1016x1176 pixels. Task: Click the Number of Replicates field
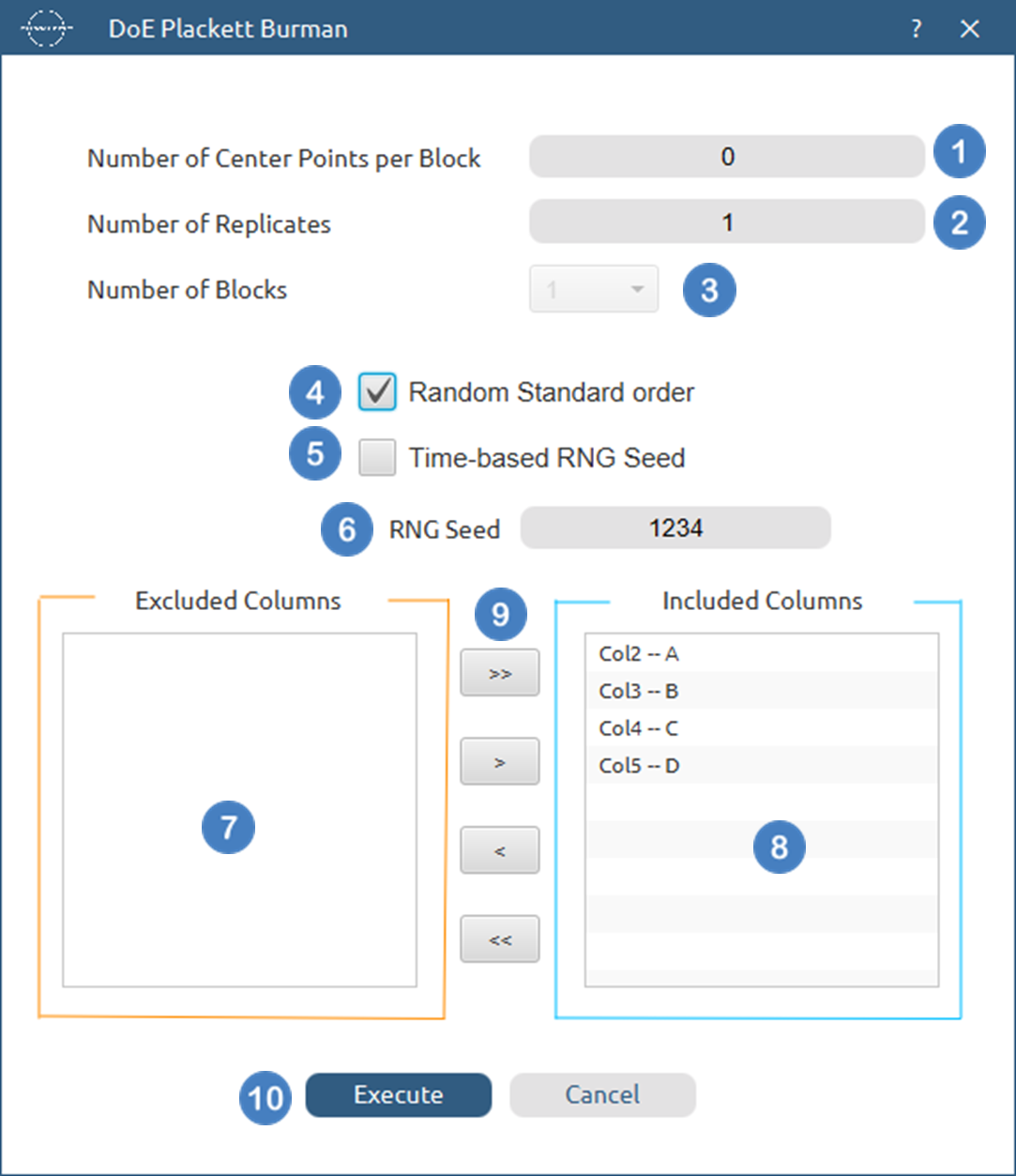(x=727, y=223)
